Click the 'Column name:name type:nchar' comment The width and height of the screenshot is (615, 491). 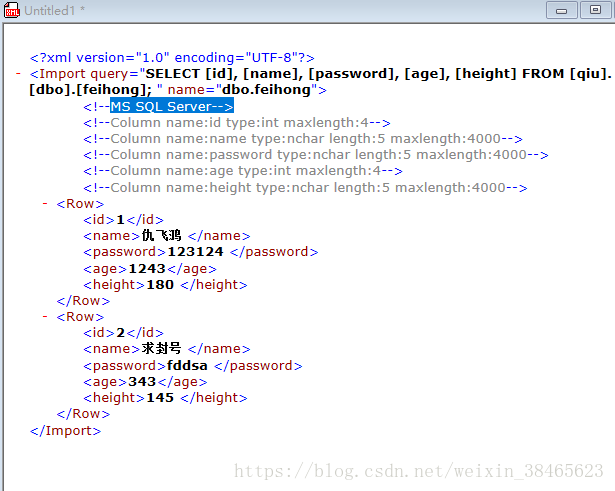point(303,139)
